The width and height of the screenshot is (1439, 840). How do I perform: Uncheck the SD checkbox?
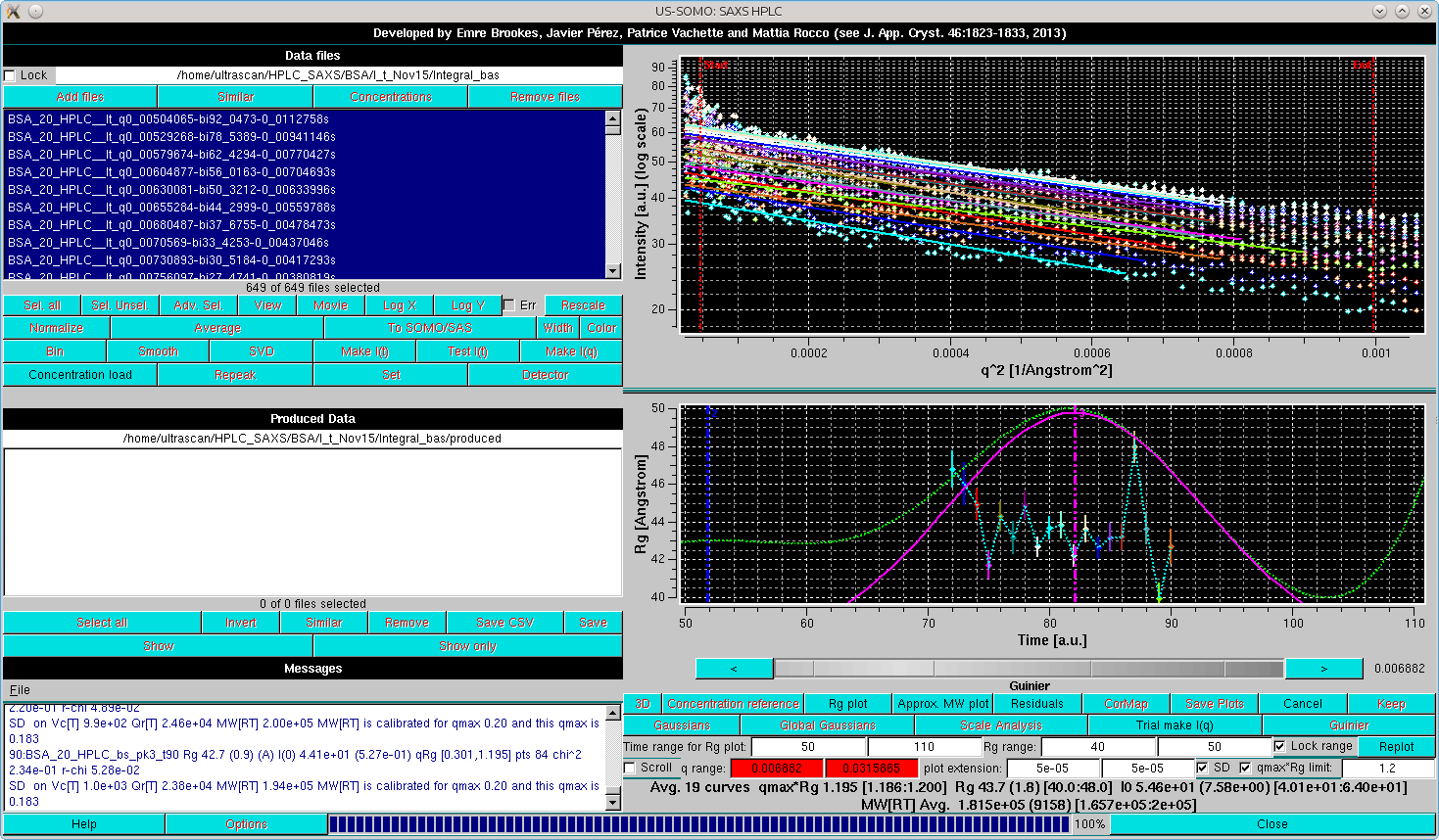pos(1202,769)
